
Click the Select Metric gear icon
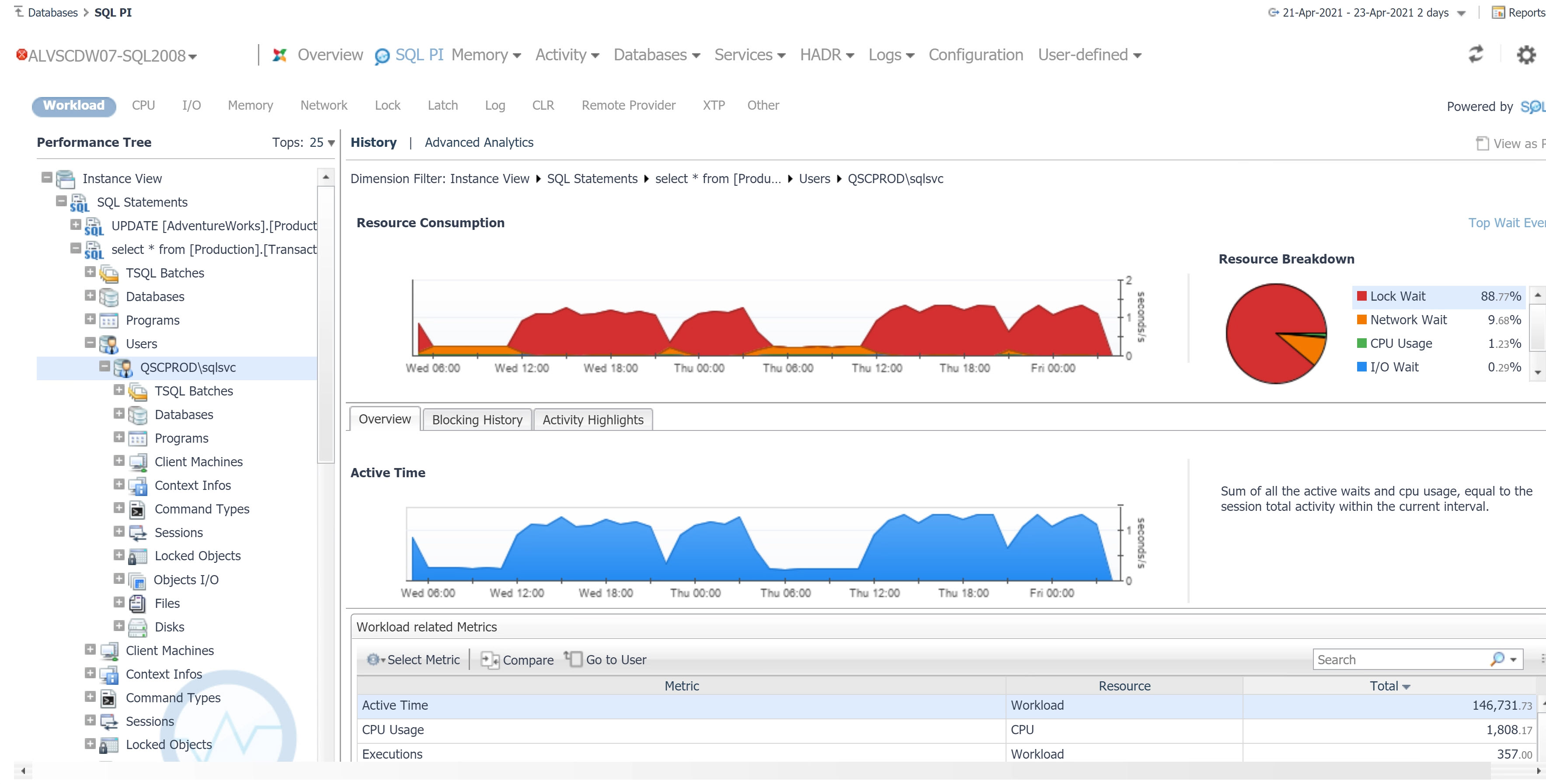[x=373, y=659]
